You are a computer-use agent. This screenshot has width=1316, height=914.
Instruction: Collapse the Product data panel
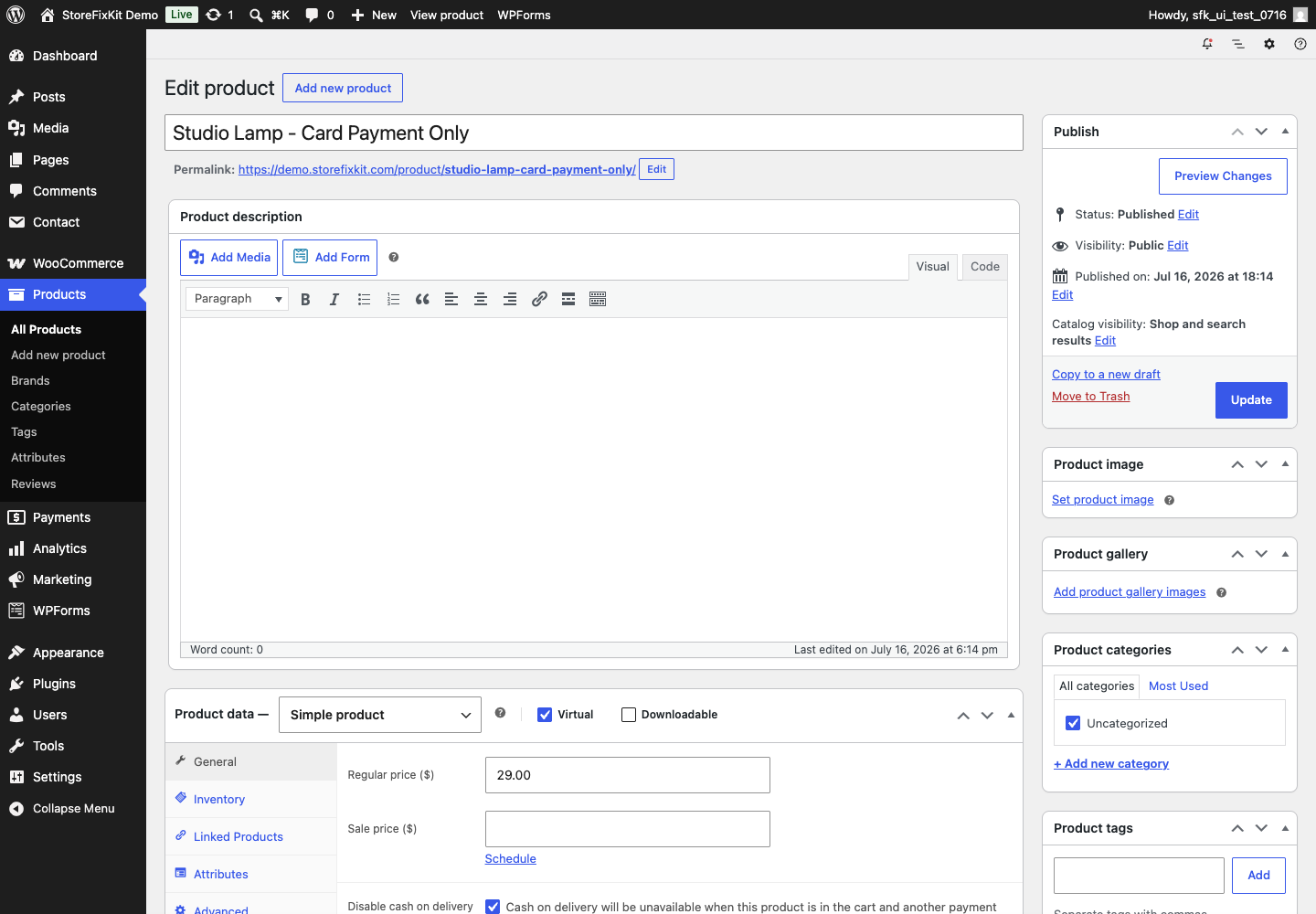pyautogui.click(x=1011, y=715)
